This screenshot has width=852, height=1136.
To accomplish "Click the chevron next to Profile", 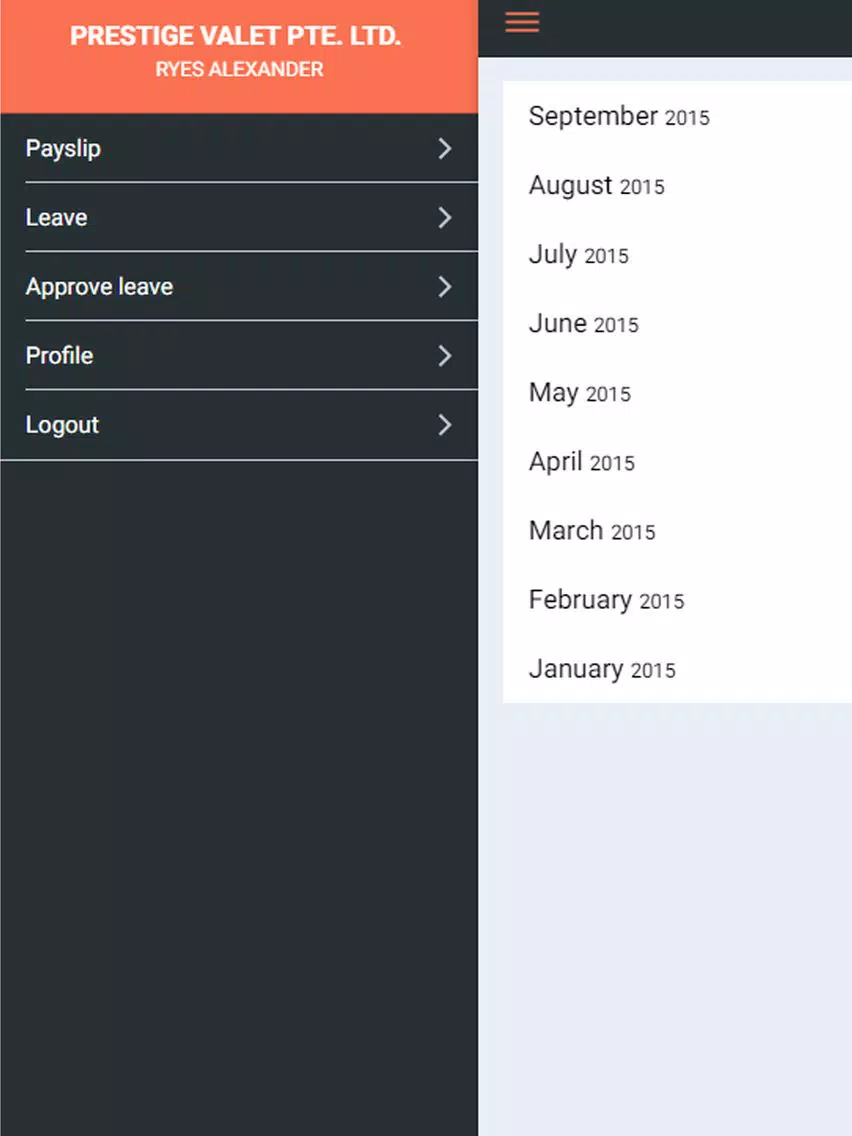I will 445,356.
